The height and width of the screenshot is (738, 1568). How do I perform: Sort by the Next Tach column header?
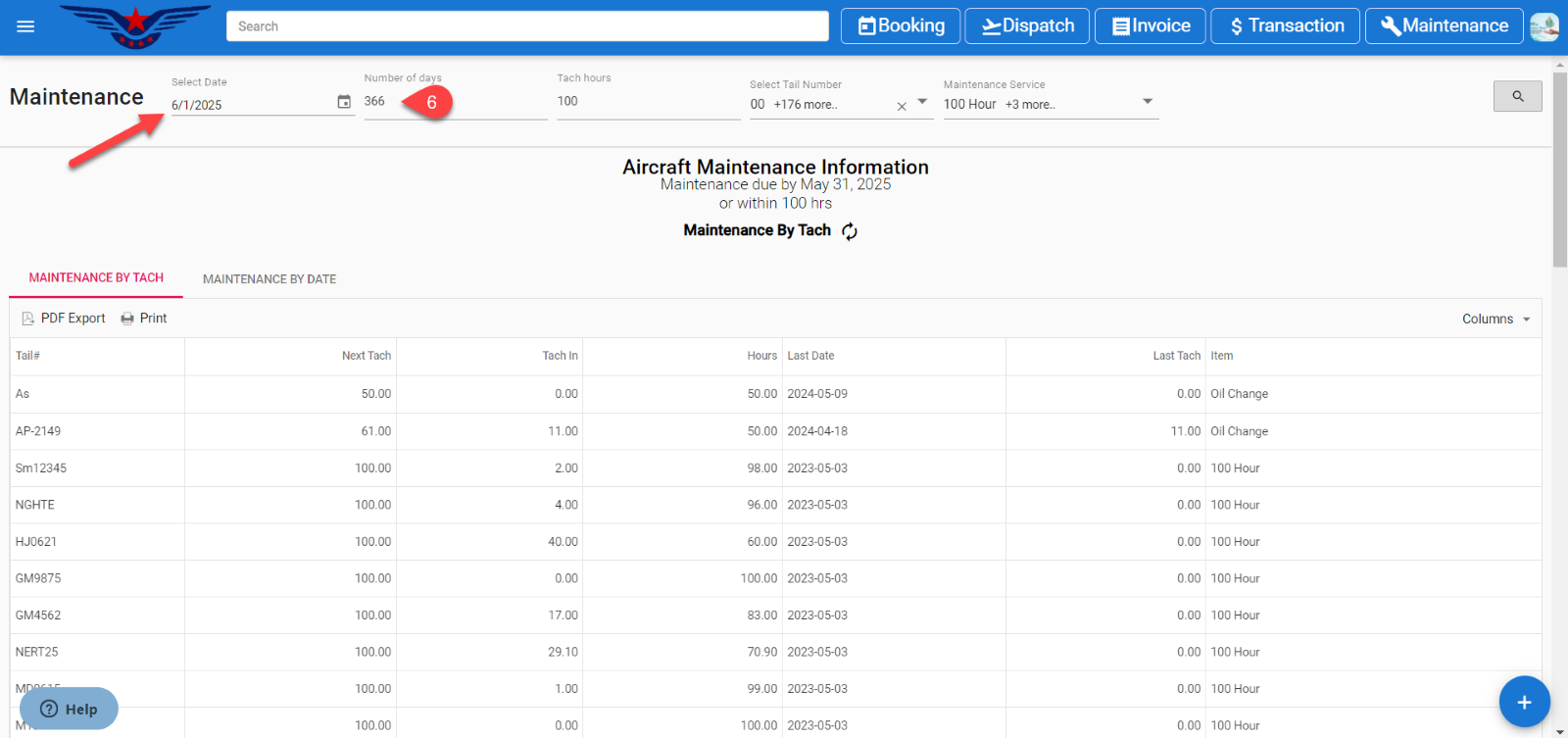click(366, 356)
